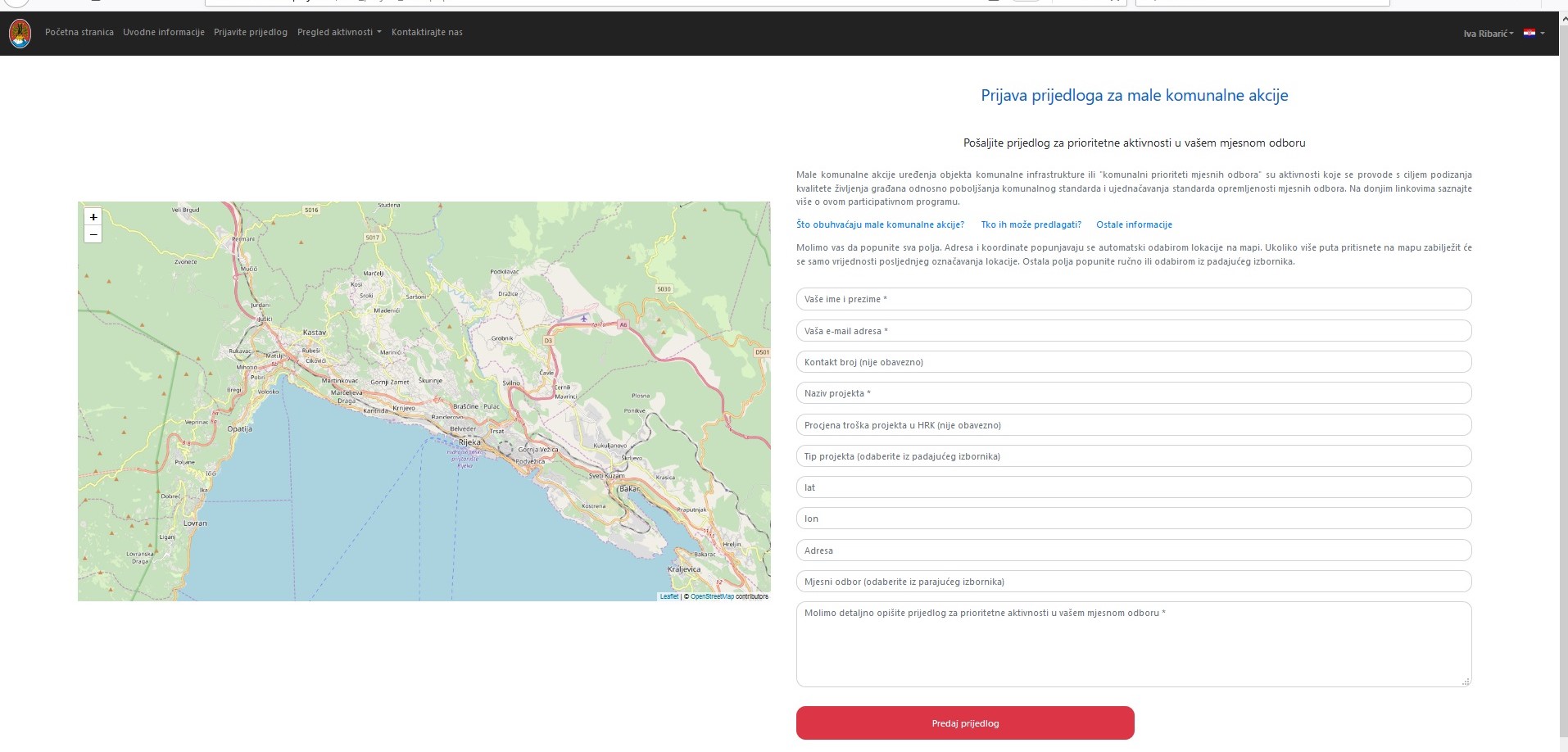The height and width of the screenshot is (752, 1568).
Task: Open Iva Ribarić user menu
Action: [x=1489, y=34]
